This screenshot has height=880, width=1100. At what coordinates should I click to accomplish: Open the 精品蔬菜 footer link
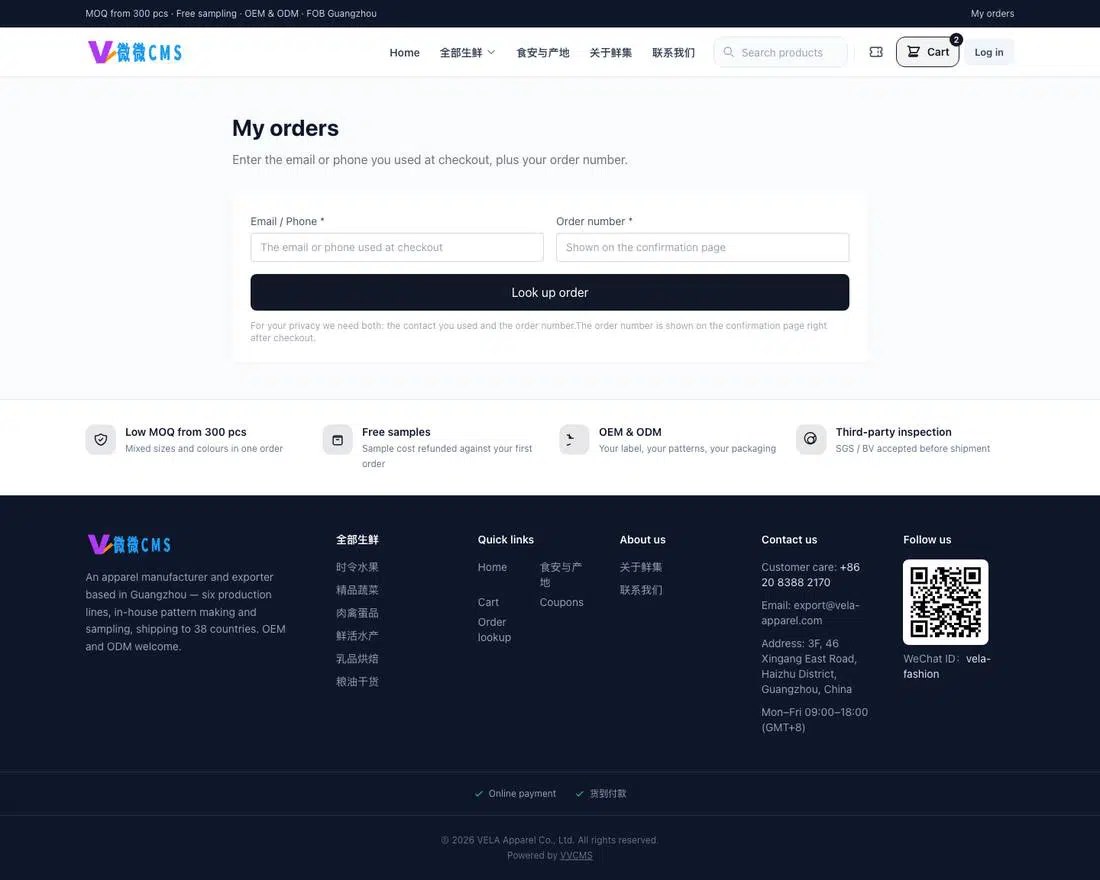tap(357, 590)
